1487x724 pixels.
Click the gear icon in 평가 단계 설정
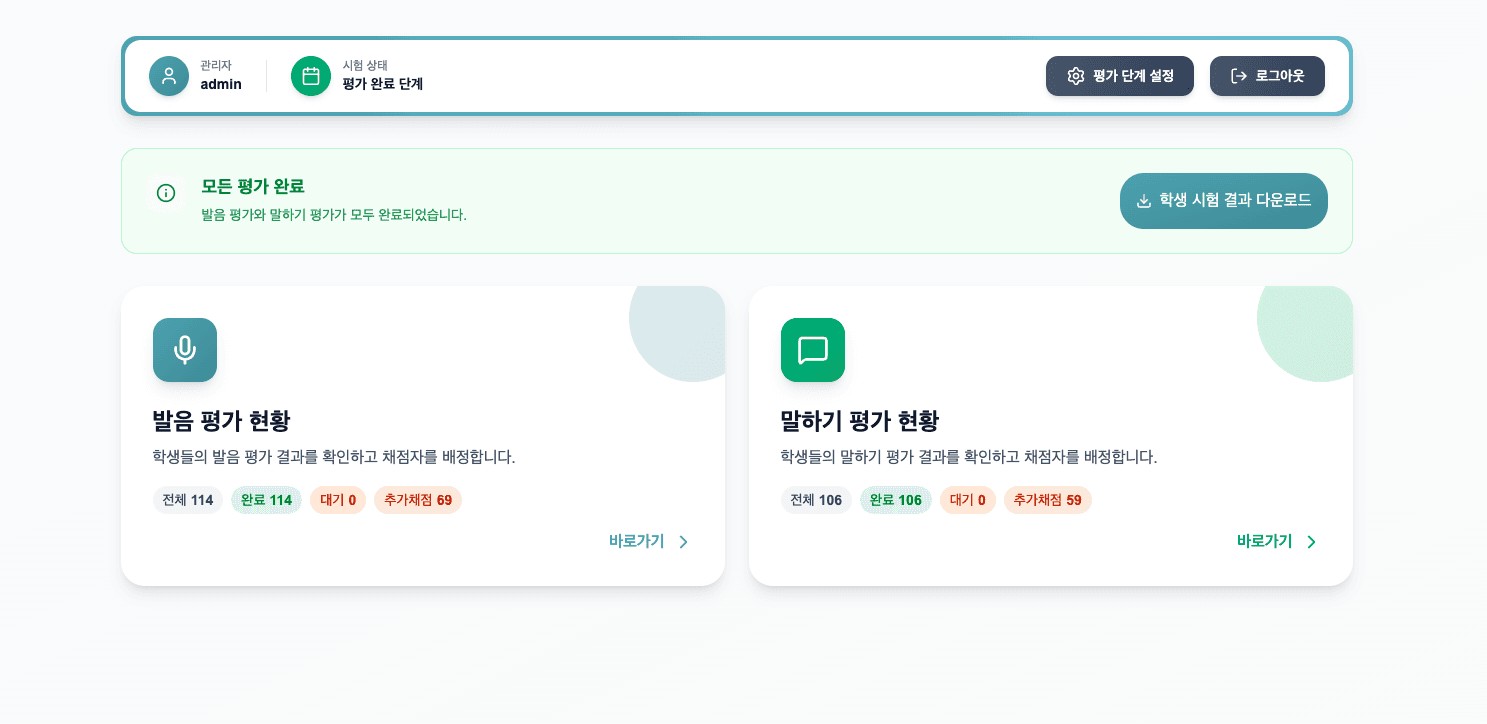pos(1076,76)
